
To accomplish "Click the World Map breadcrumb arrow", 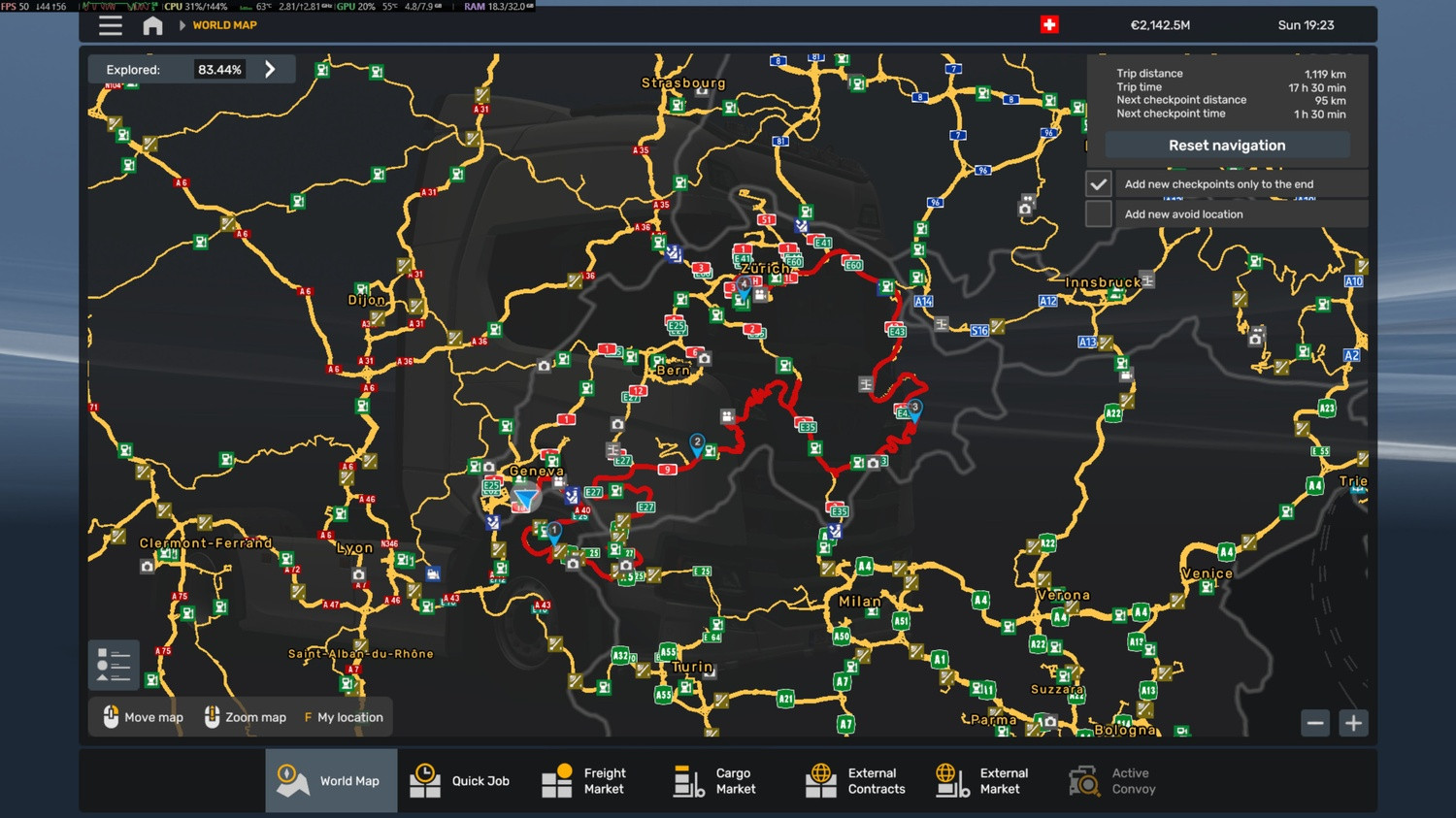I will (182, 25).
